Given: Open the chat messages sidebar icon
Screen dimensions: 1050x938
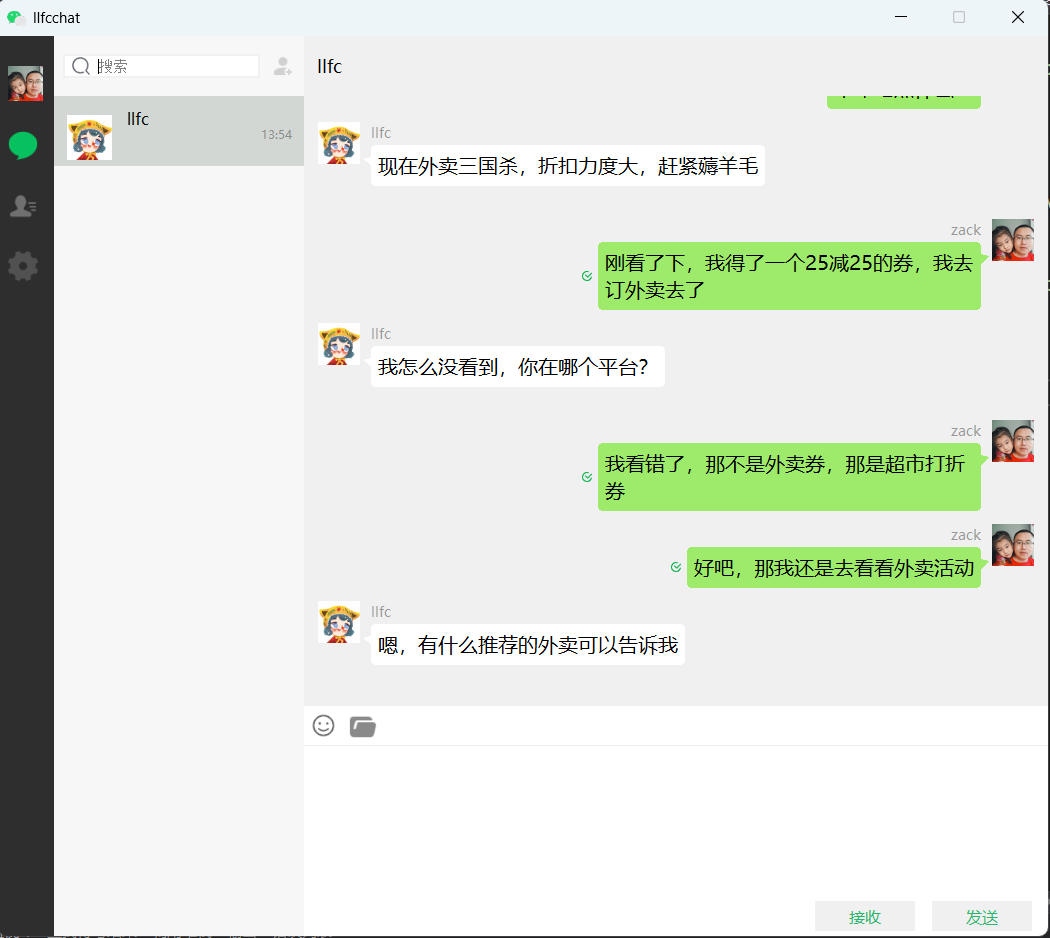Looking at the screenshot, I should click(23, 146).
